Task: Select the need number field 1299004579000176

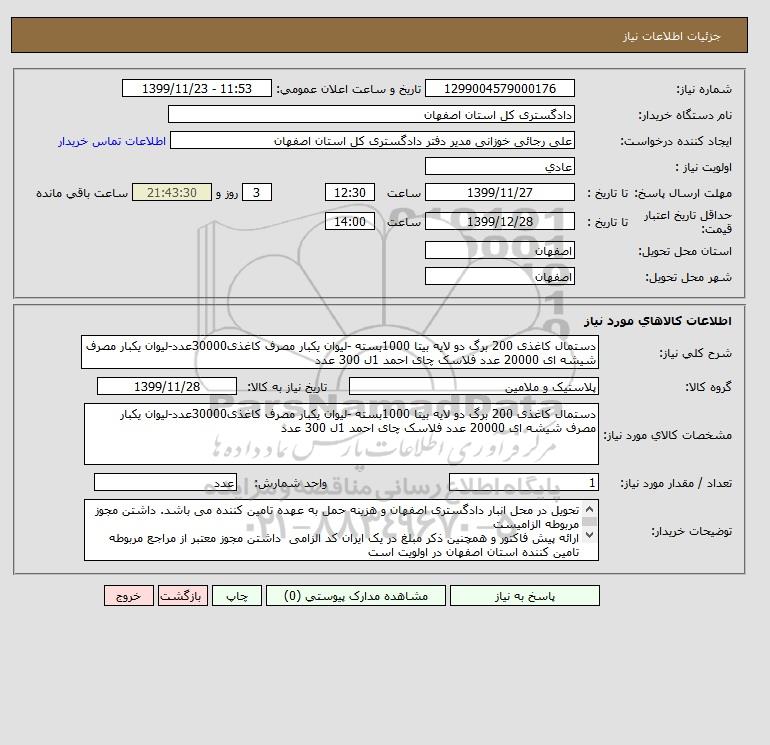Action: click(x=500, y=88)
